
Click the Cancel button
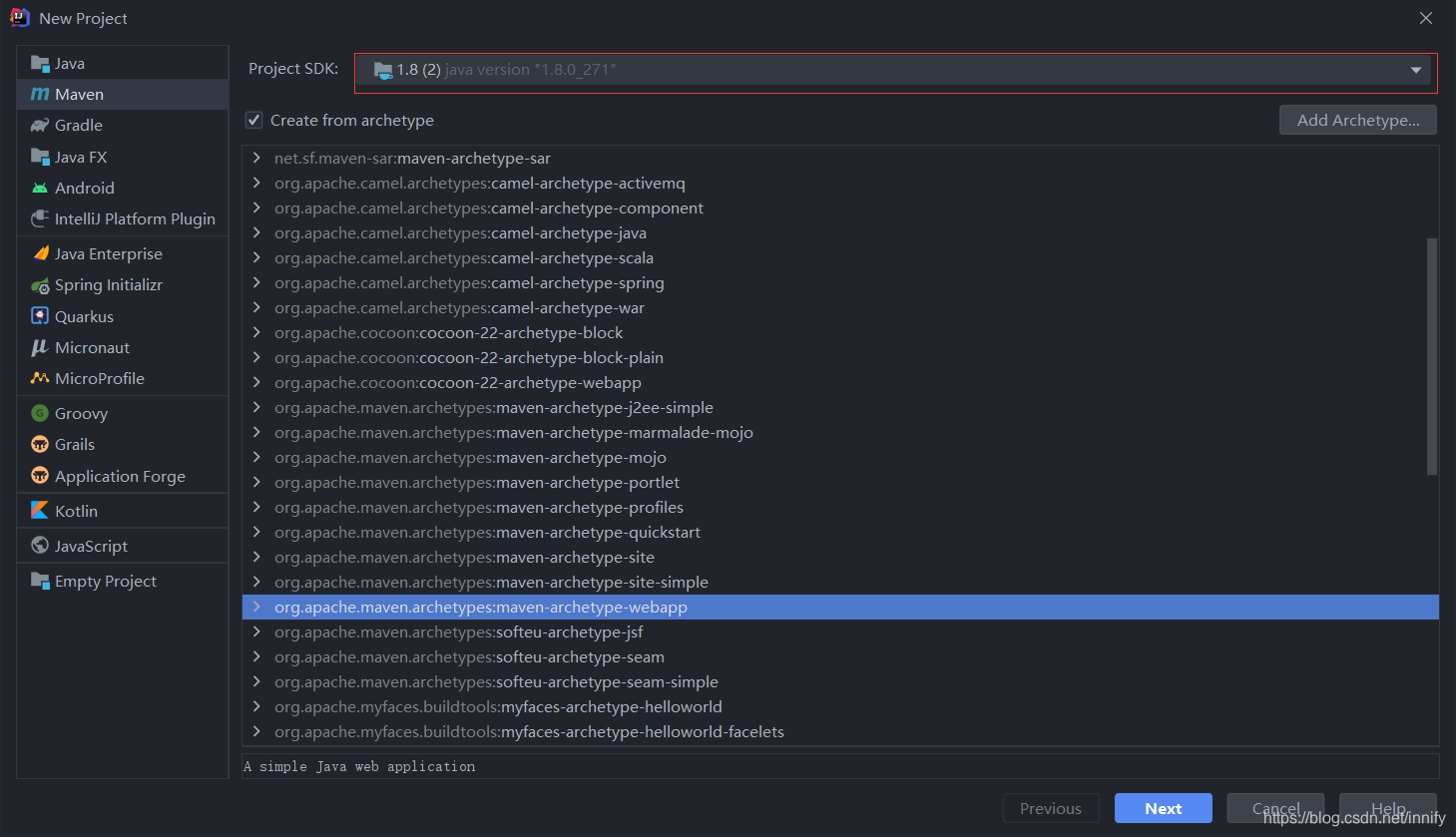(x=1275, y=808)
